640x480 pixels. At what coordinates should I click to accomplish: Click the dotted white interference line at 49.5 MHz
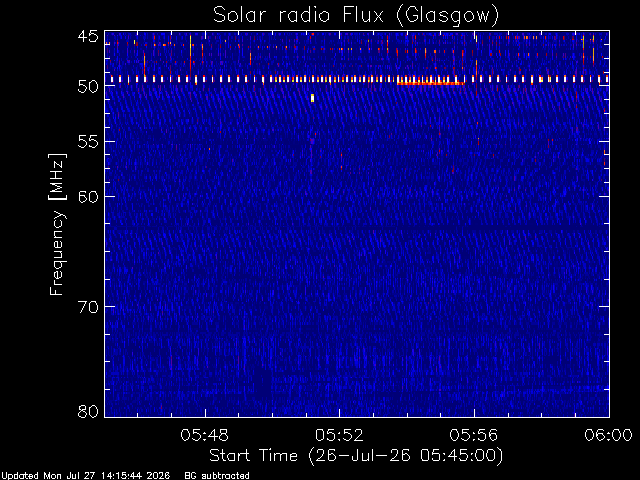357,79
